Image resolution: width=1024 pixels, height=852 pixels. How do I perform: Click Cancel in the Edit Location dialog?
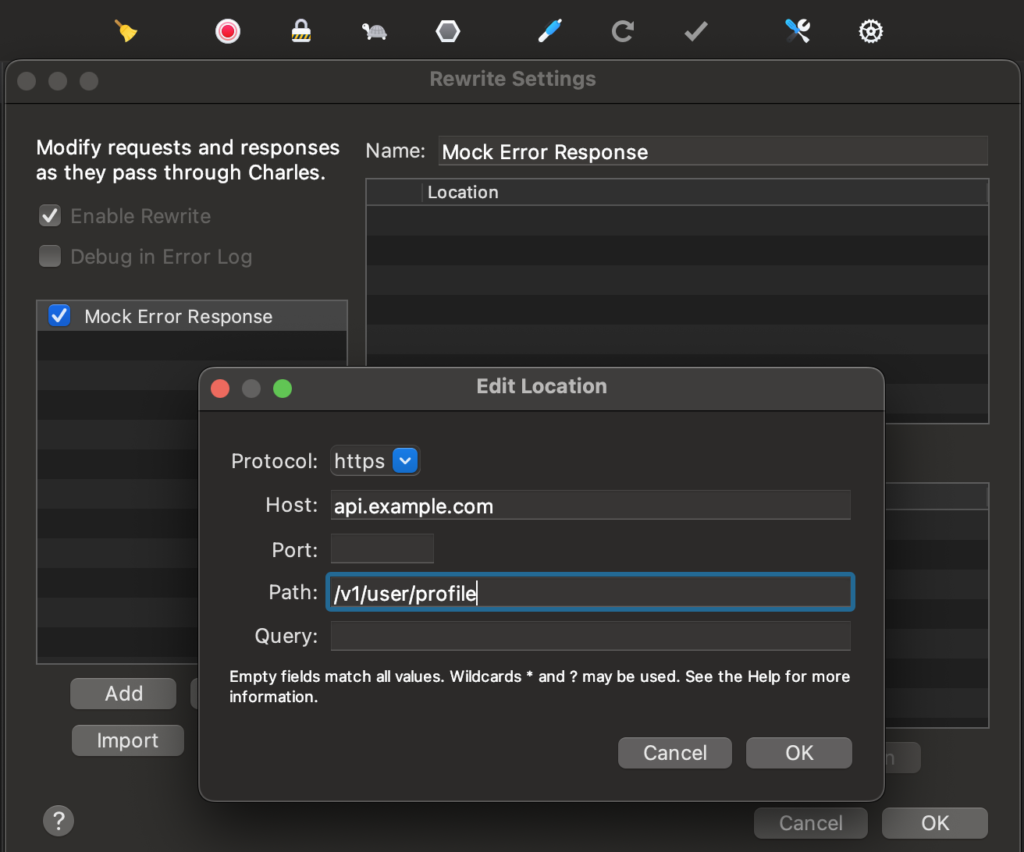675,753
